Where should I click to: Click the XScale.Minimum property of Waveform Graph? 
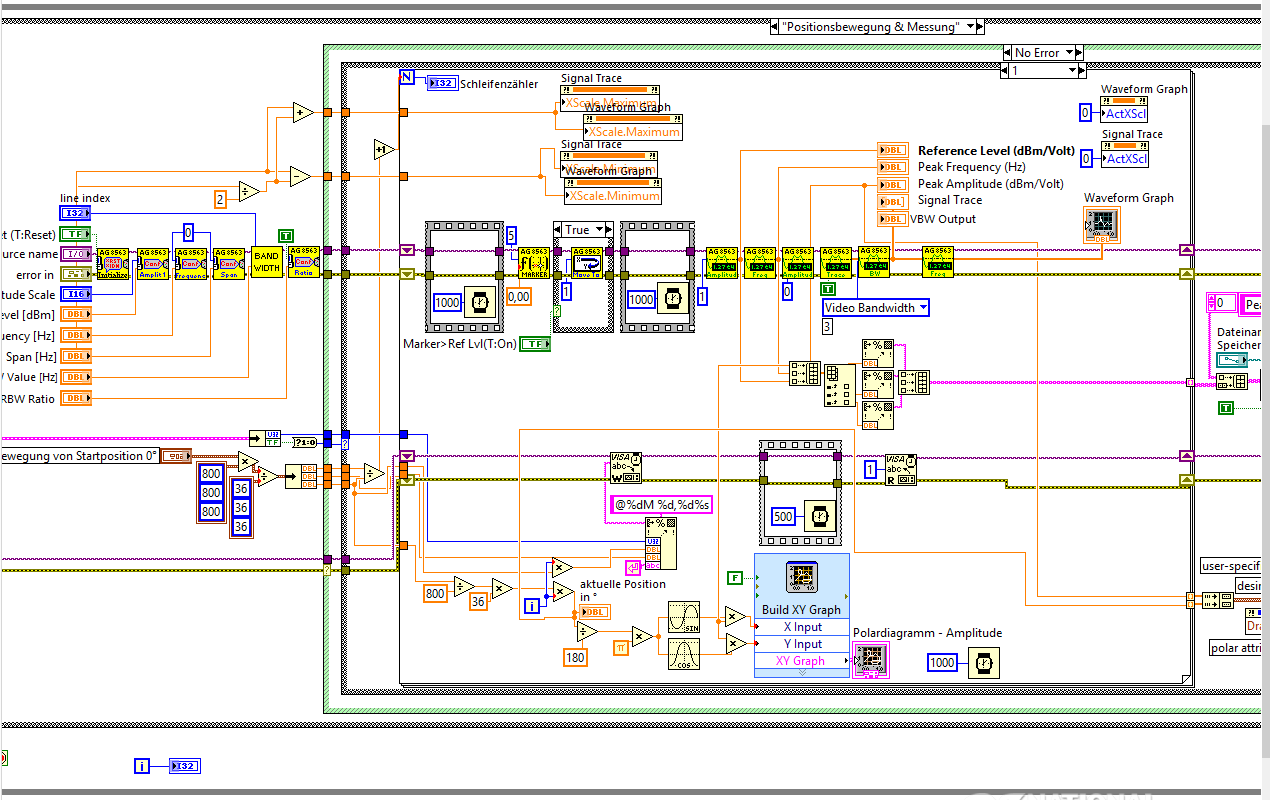613,196
